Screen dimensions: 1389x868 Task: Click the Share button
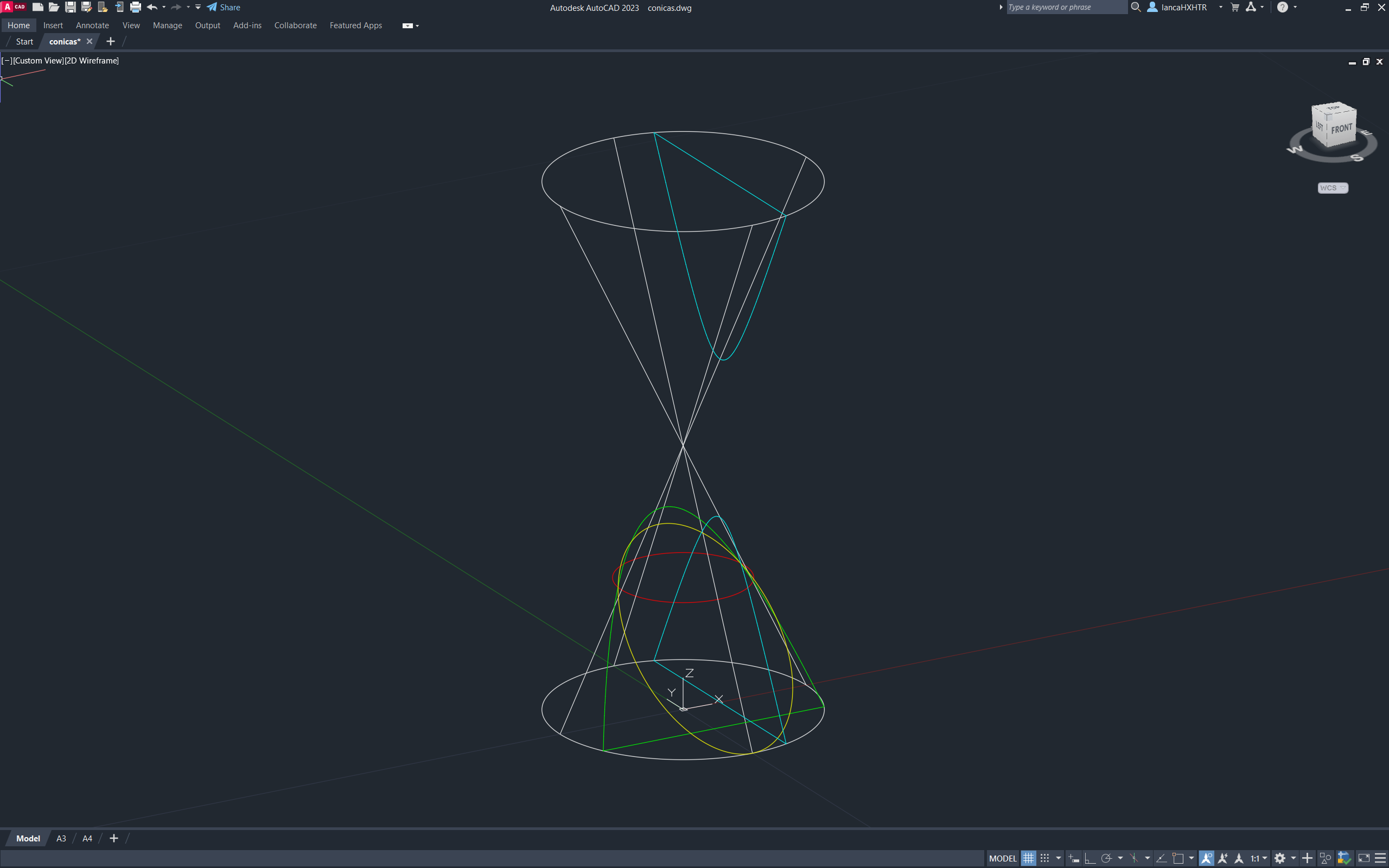point(224,8)
